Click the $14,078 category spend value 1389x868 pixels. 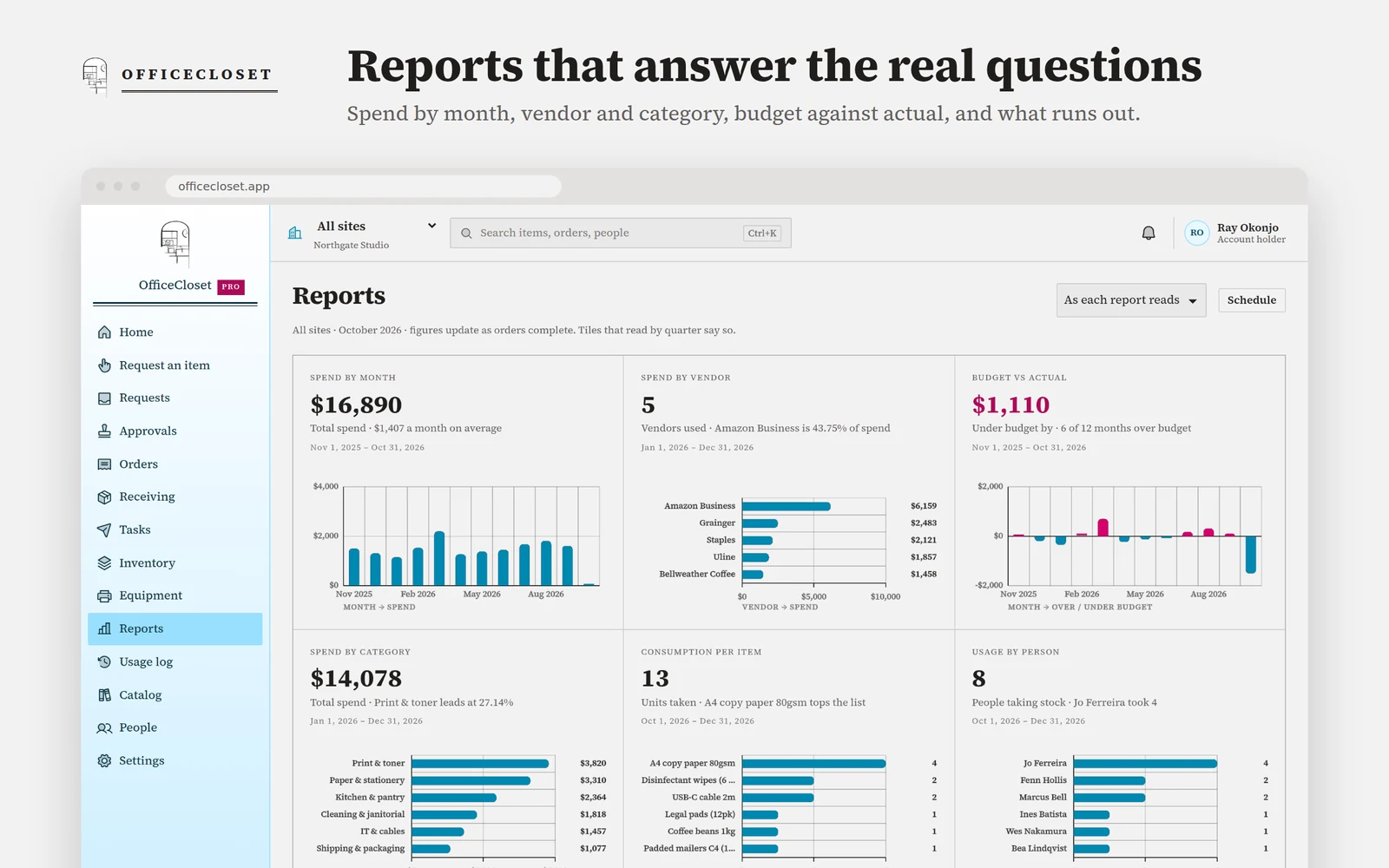point(356,679)
